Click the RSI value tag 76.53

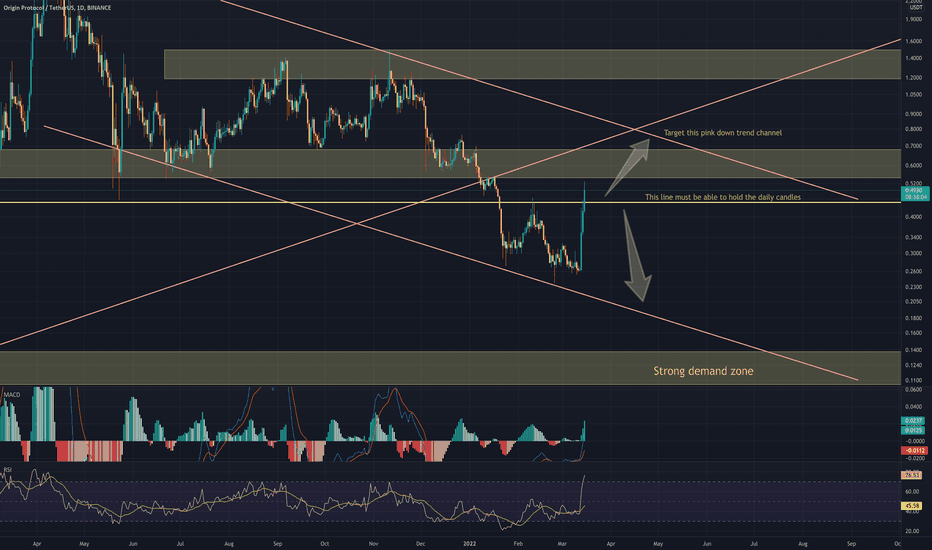coord(912,475)
